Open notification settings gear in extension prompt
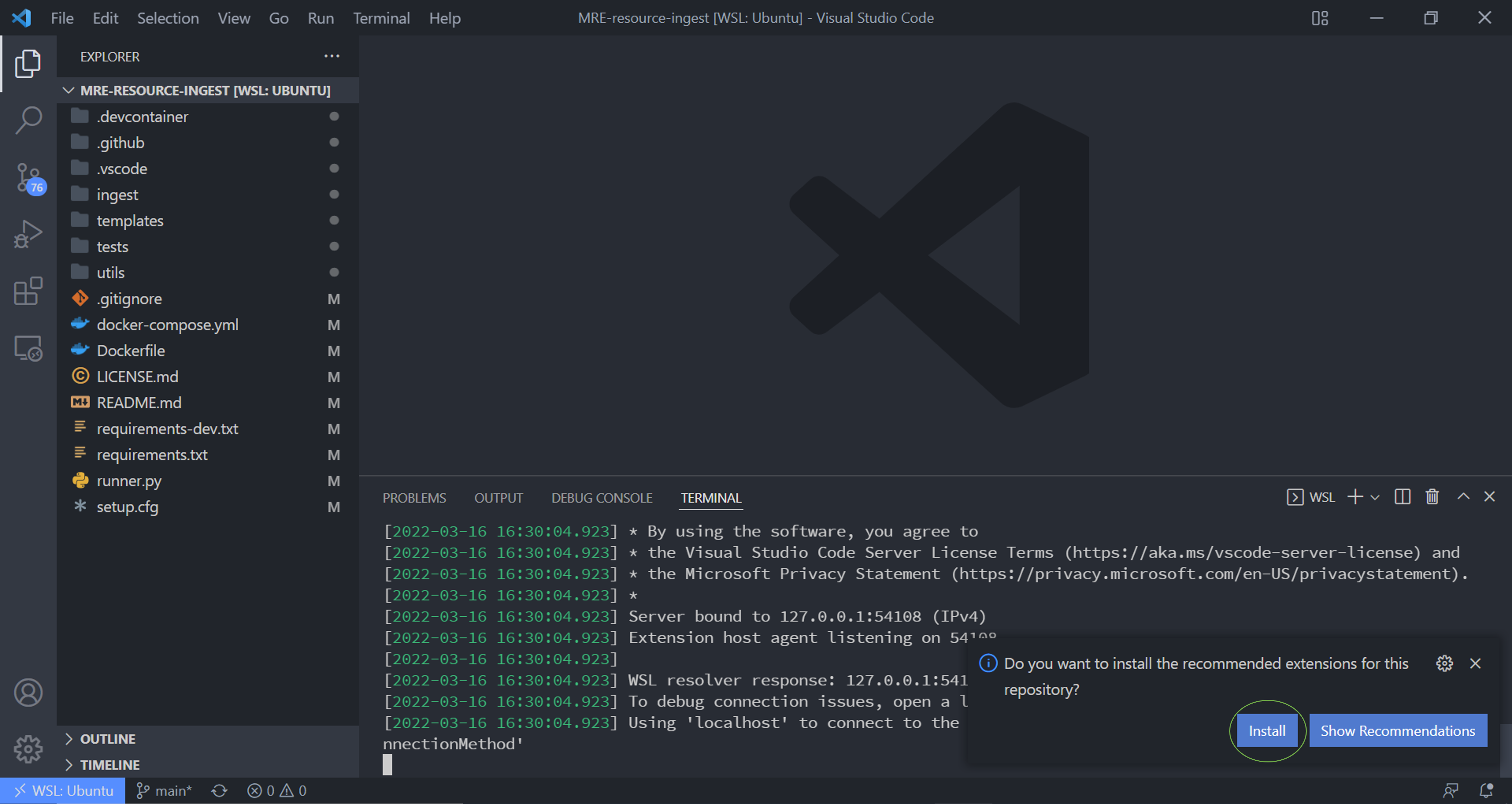 1444,664
